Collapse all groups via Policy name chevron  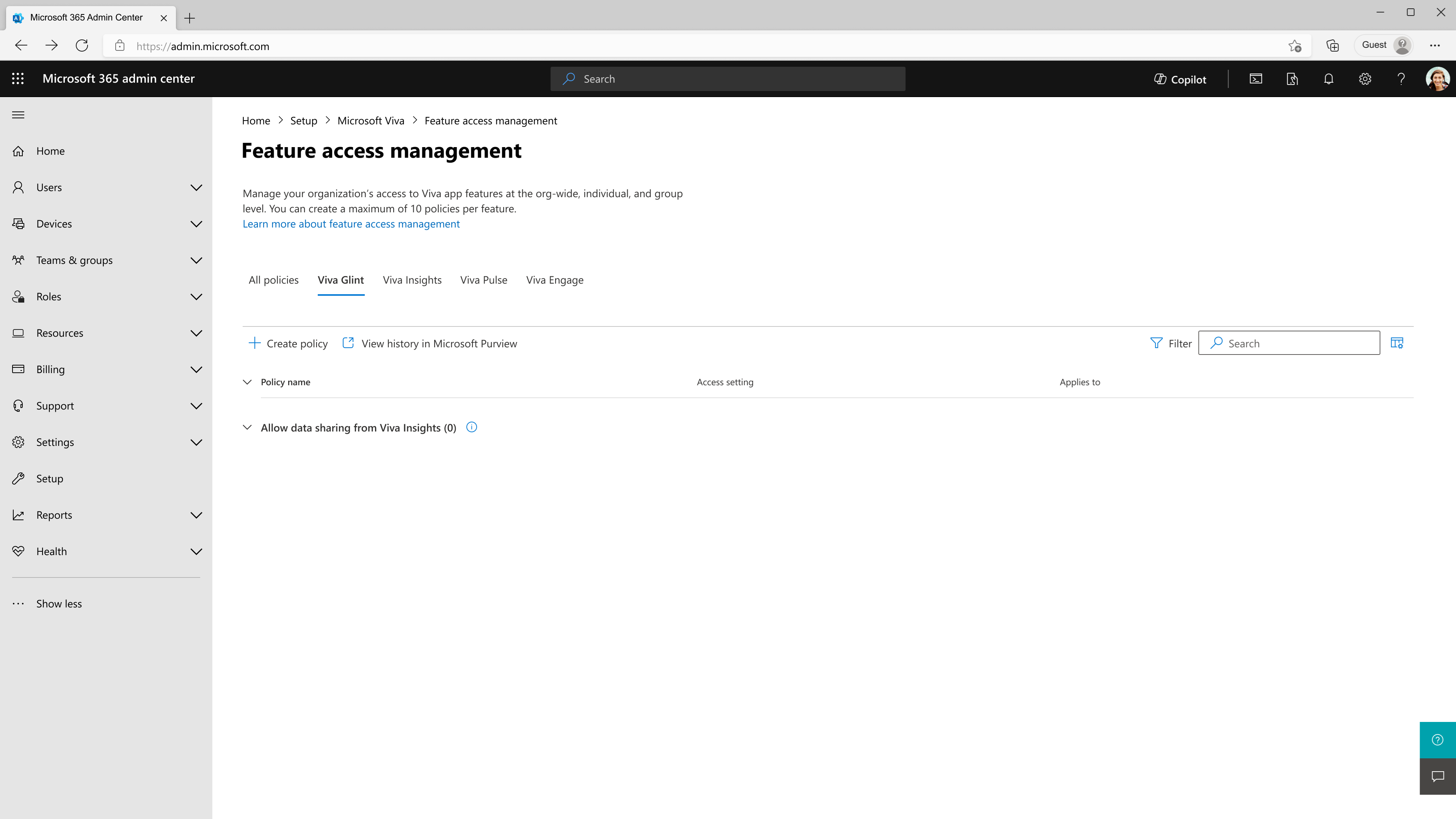(x=247, y=382)
